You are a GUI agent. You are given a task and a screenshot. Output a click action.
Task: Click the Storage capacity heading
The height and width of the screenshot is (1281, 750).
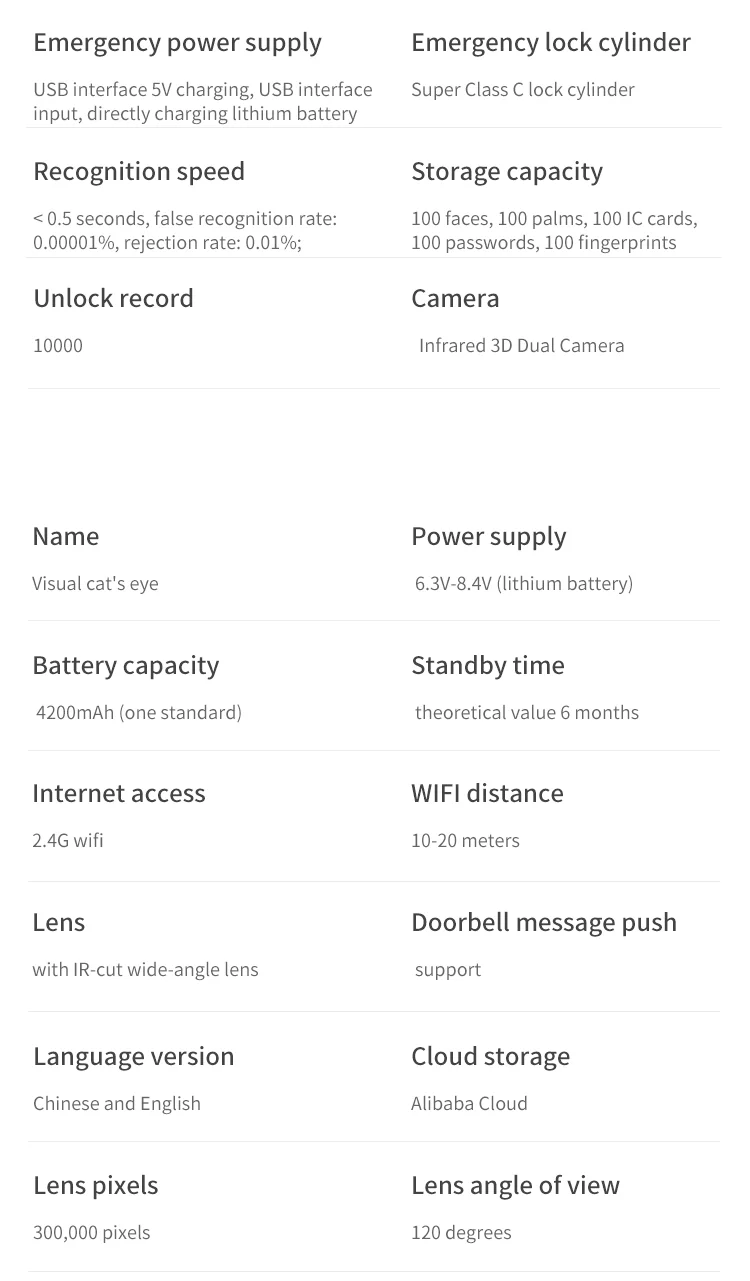(x=507, y=172)
